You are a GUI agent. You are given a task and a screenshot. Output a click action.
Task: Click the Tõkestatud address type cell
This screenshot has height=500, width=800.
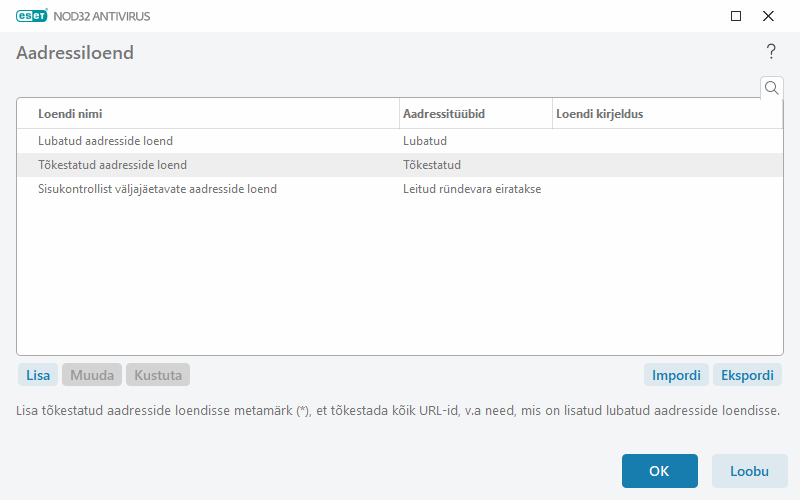432,165
